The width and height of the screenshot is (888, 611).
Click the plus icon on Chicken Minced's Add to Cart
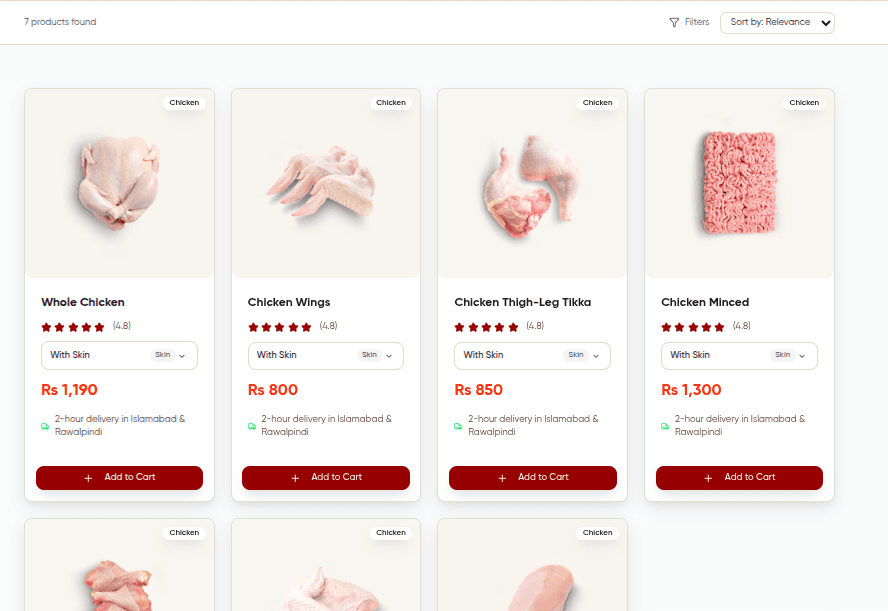click(708, 478)
